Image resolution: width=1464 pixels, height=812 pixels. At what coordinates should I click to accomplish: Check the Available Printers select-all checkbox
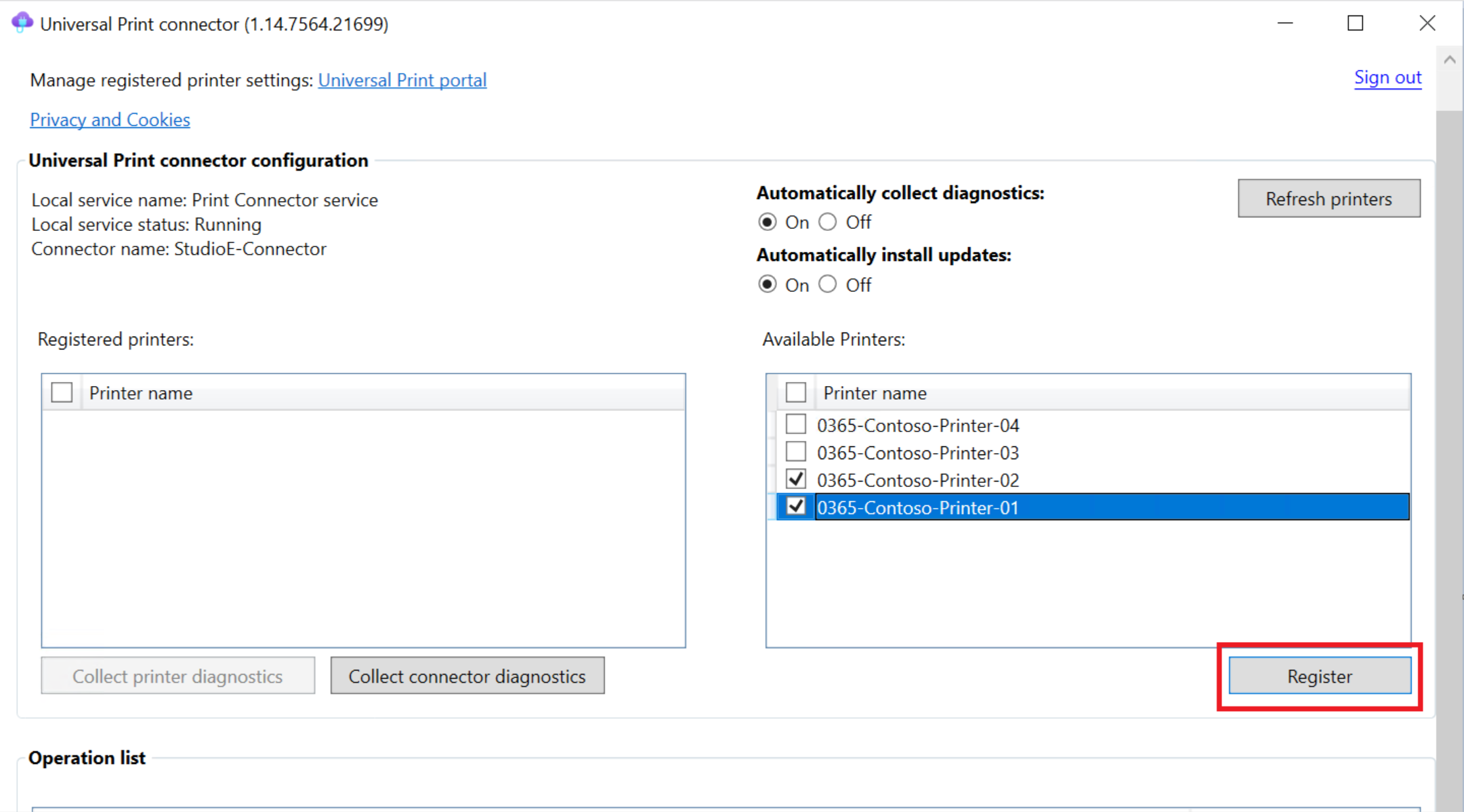796,392
